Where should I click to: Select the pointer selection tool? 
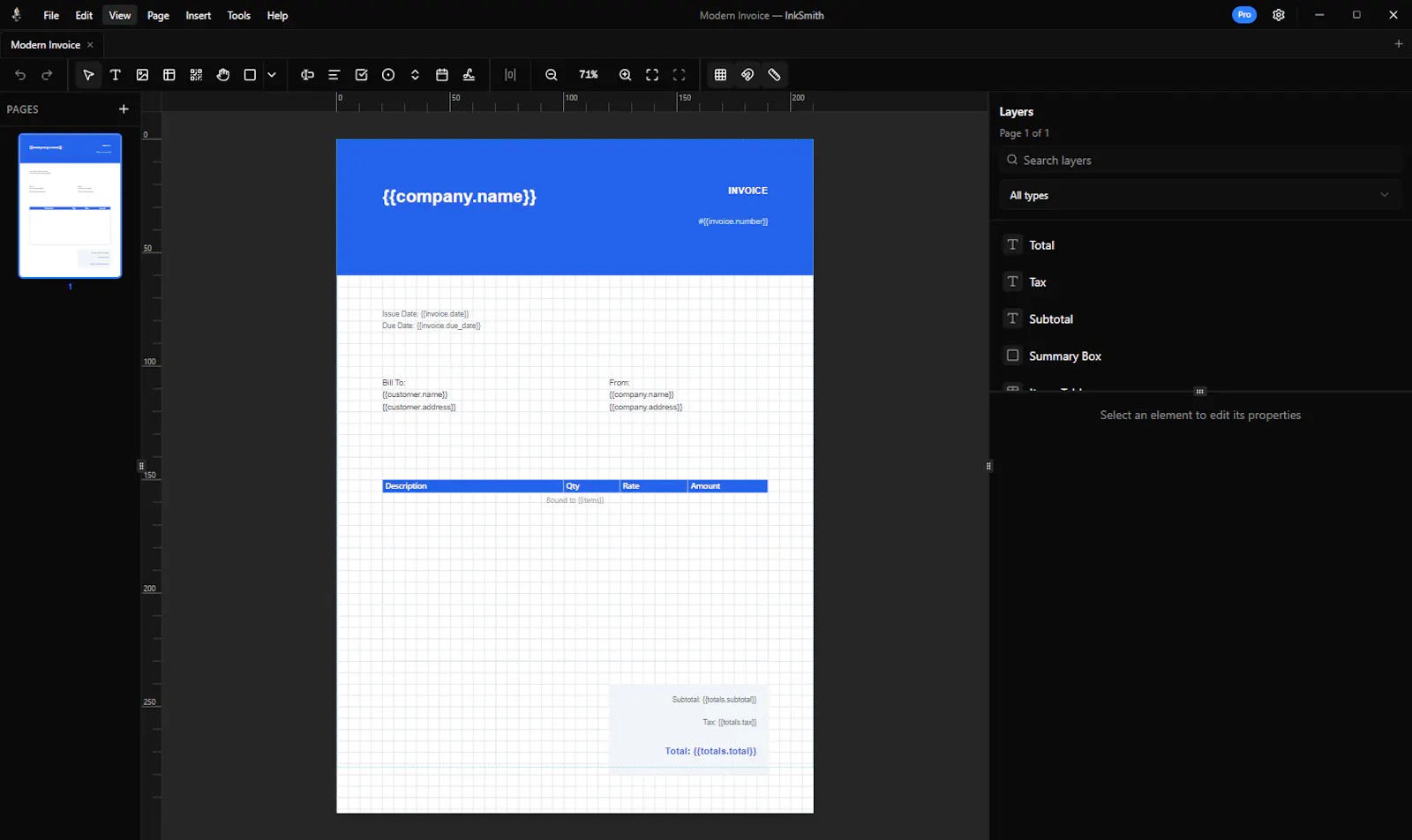tap(88, 75)
